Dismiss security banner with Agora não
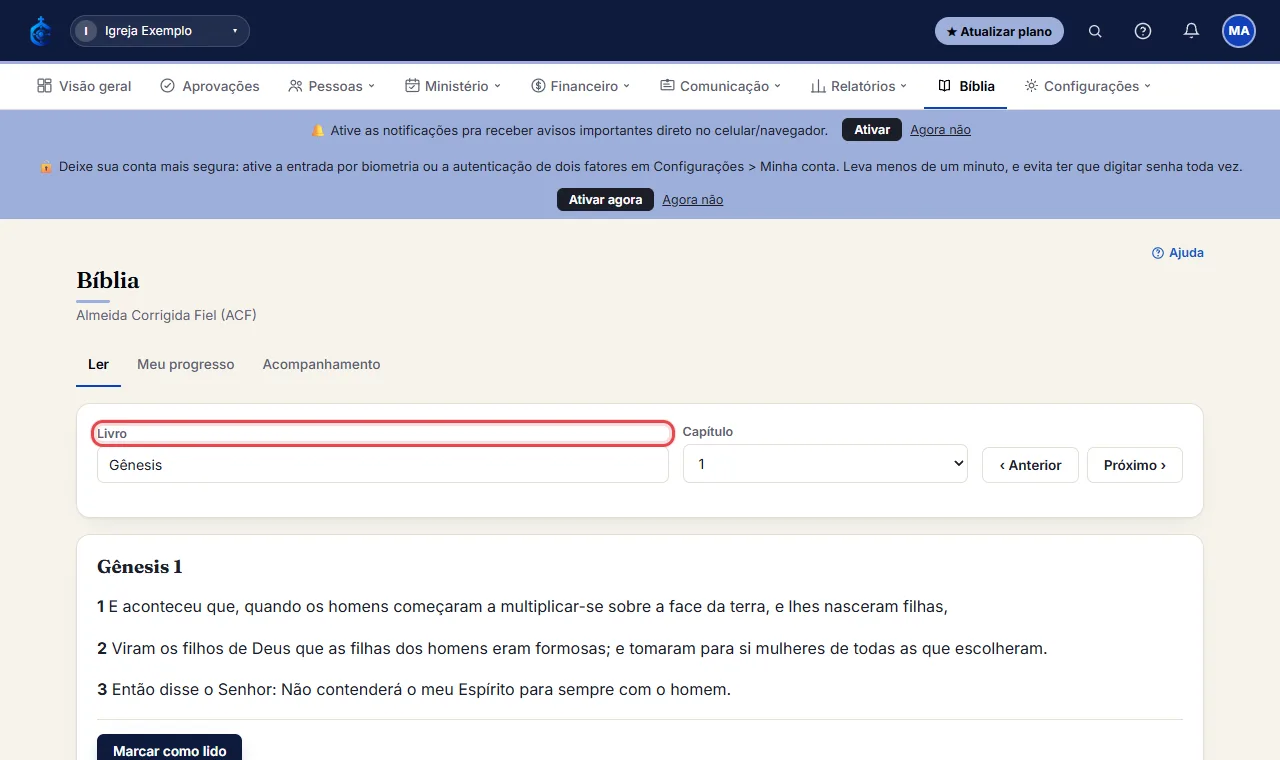This screenshot has width=1280, height=760. tap(692, 200)
